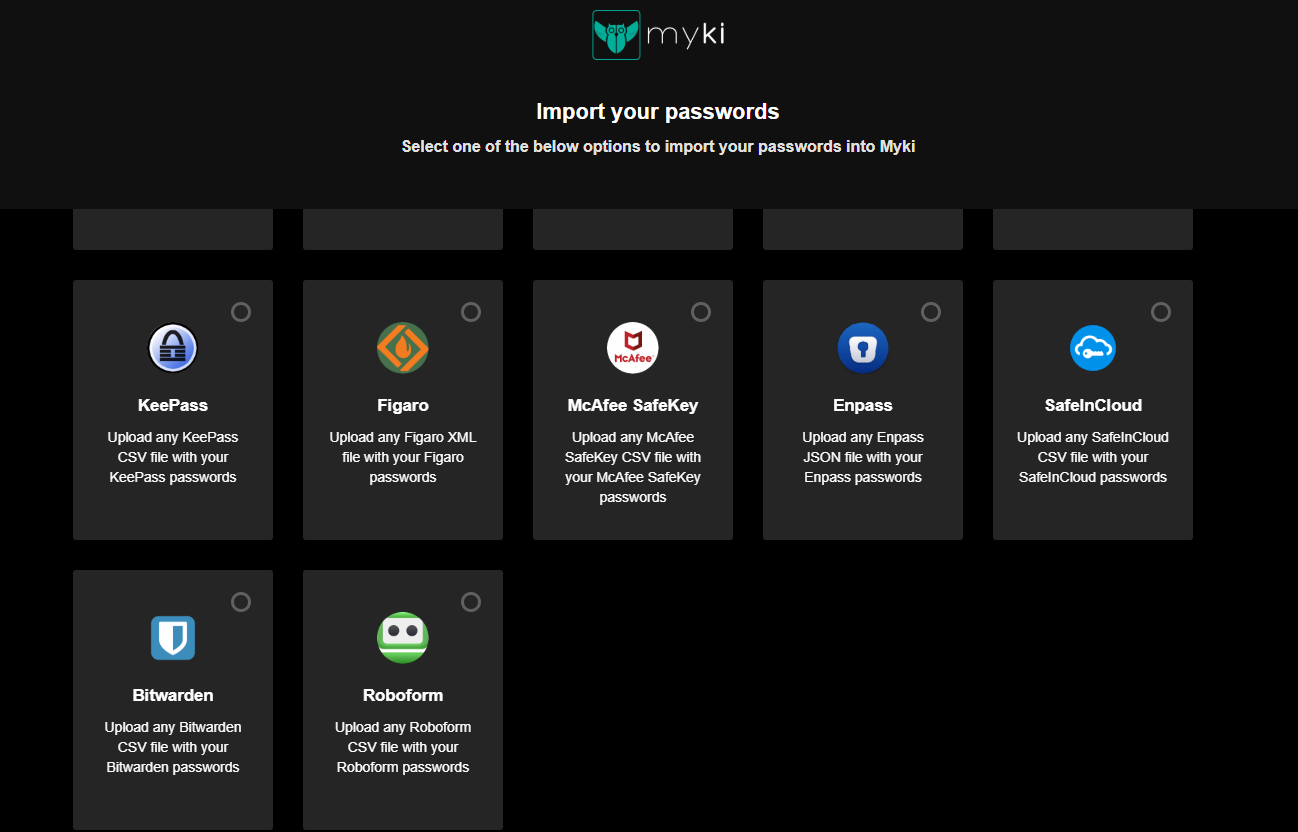
Task: Click the Myki owl logo
Action: coord(616,35)
